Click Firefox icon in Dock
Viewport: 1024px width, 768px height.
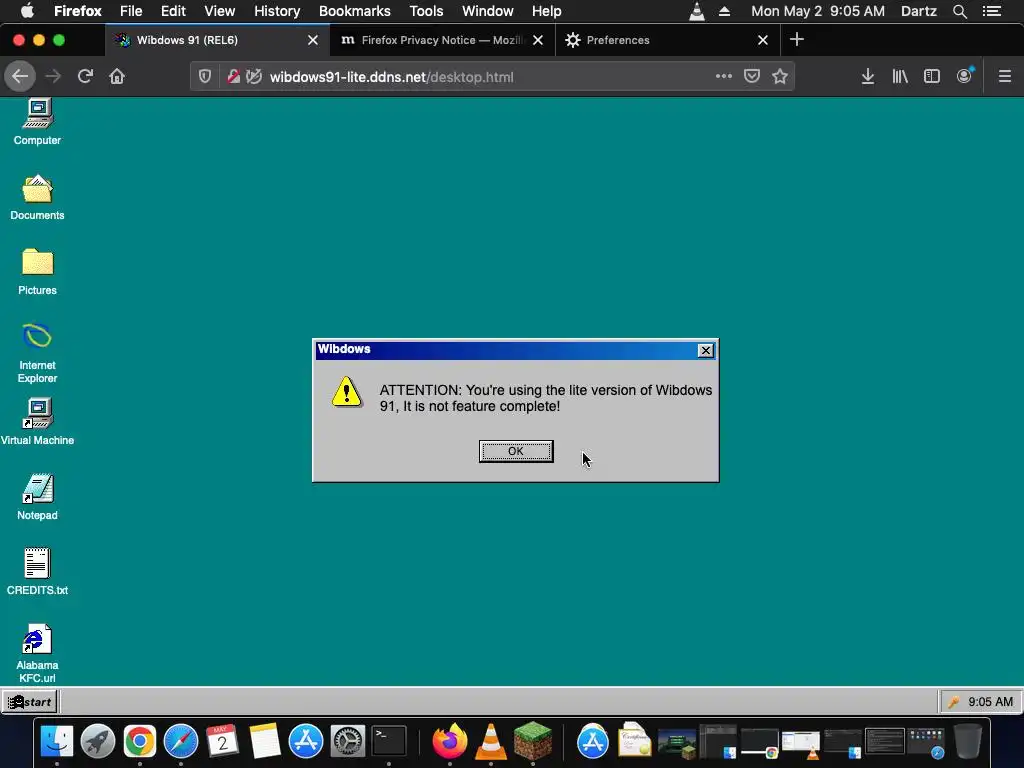click(450, 742)
